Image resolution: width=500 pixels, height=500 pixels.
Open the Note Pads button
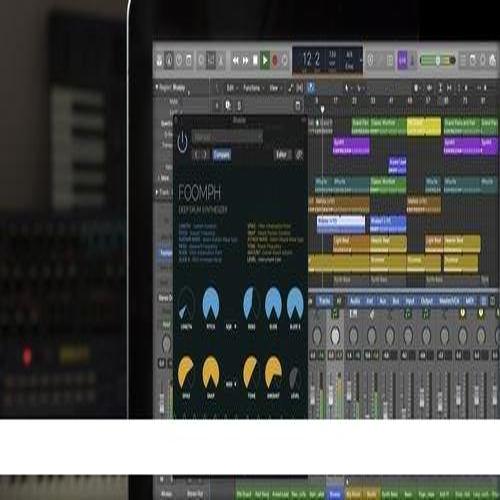[473, 60]
